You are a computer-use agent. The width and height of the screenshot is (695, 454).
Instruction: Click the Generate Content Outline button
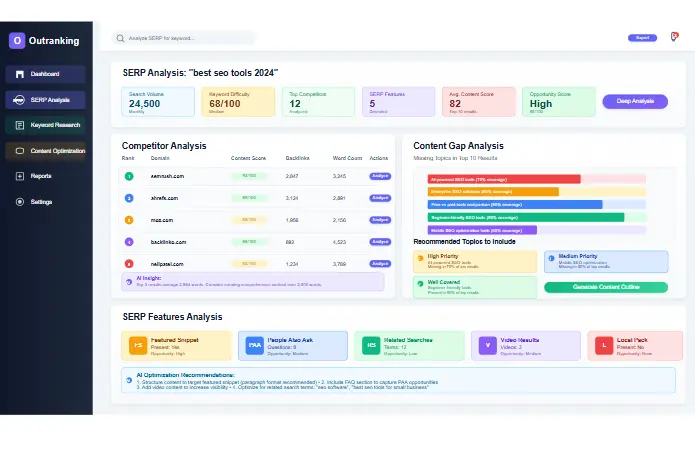point(606,287)
